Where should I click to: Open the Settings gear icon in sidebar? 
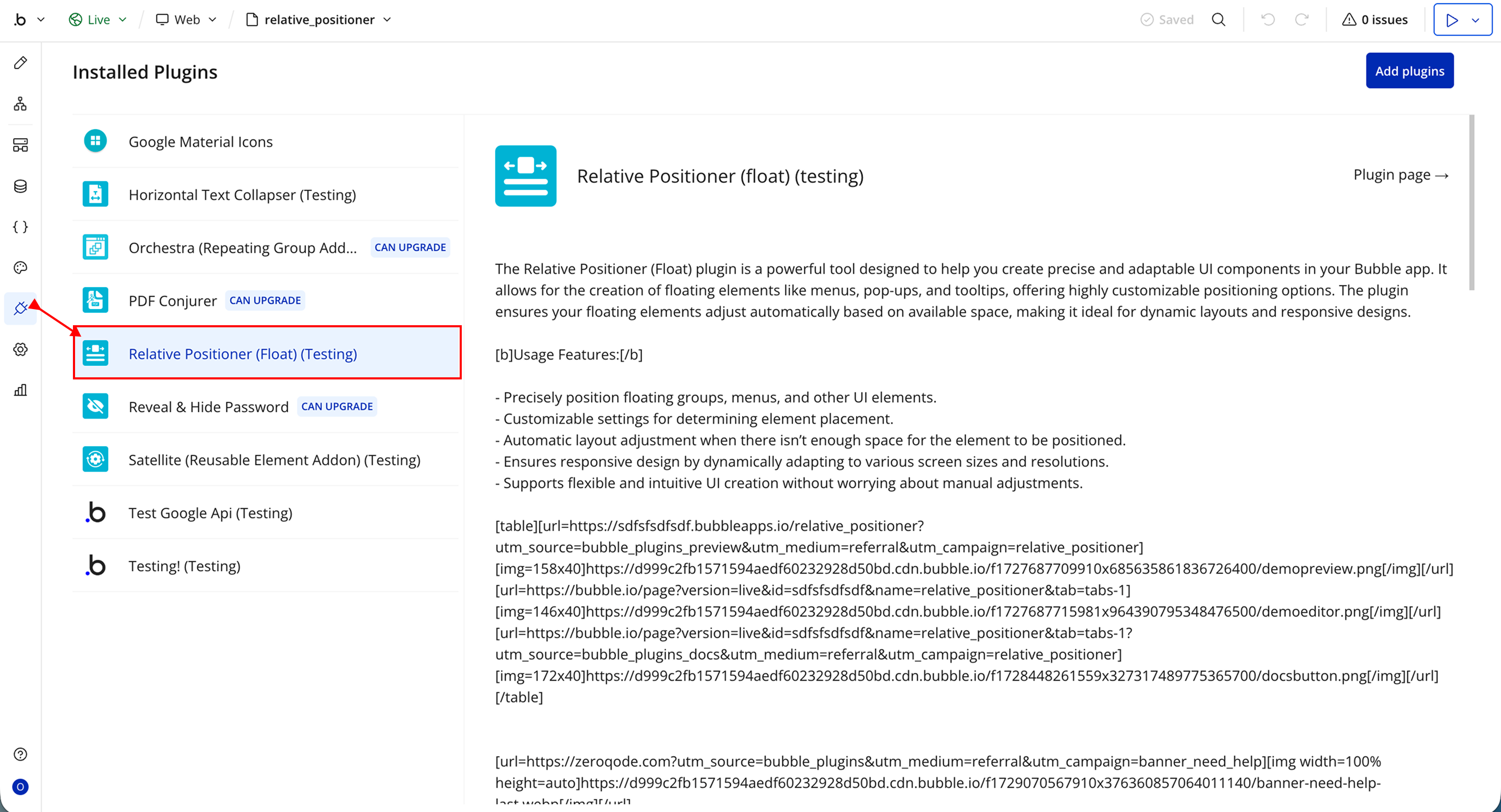[x=20, y=350]
